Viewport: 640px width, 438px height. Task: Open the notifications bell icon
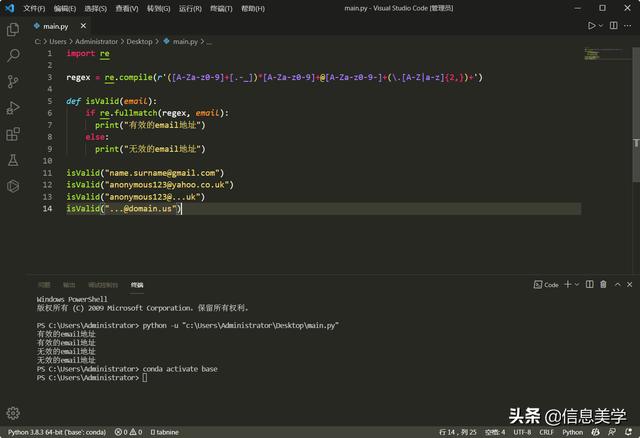coord(628,432)
